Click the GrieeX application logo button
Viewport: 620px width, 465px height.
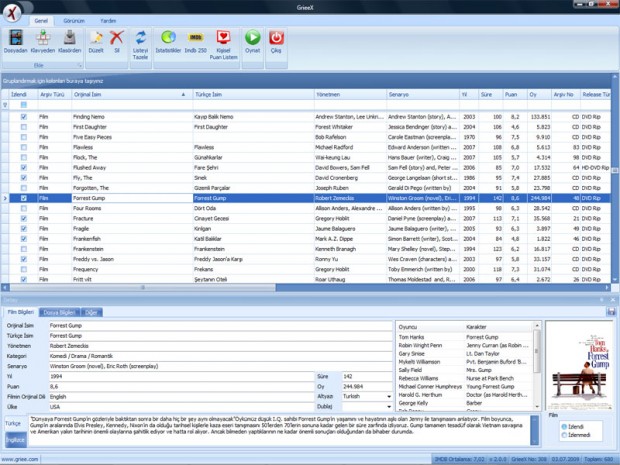[x=13, y=13]
